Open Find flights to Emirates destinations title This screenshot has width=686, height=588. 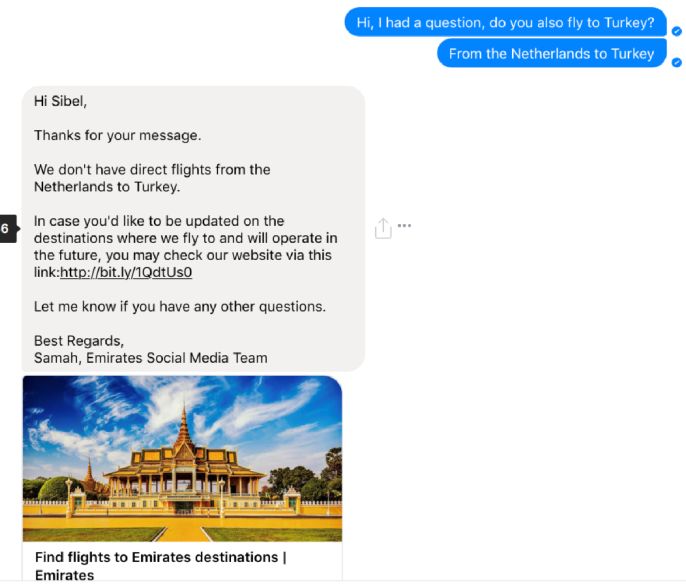[161, 557]
